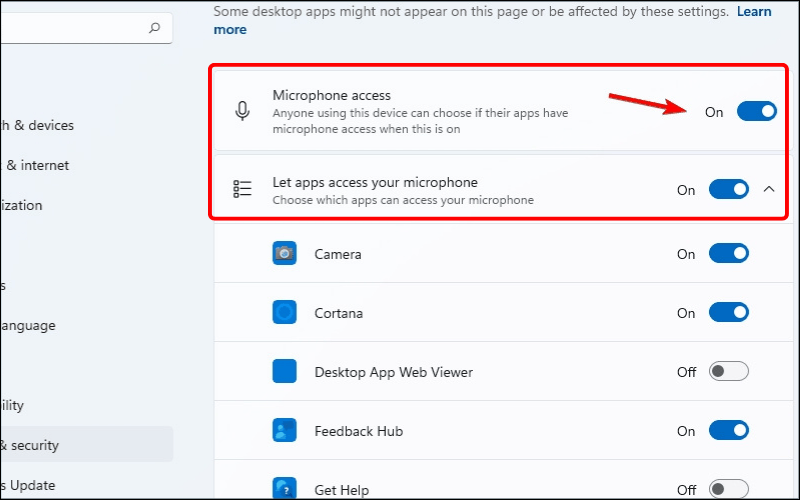Toggle microphone access for Camera
This screenshot has width=800, height=500.
click(x=728, y=254)
